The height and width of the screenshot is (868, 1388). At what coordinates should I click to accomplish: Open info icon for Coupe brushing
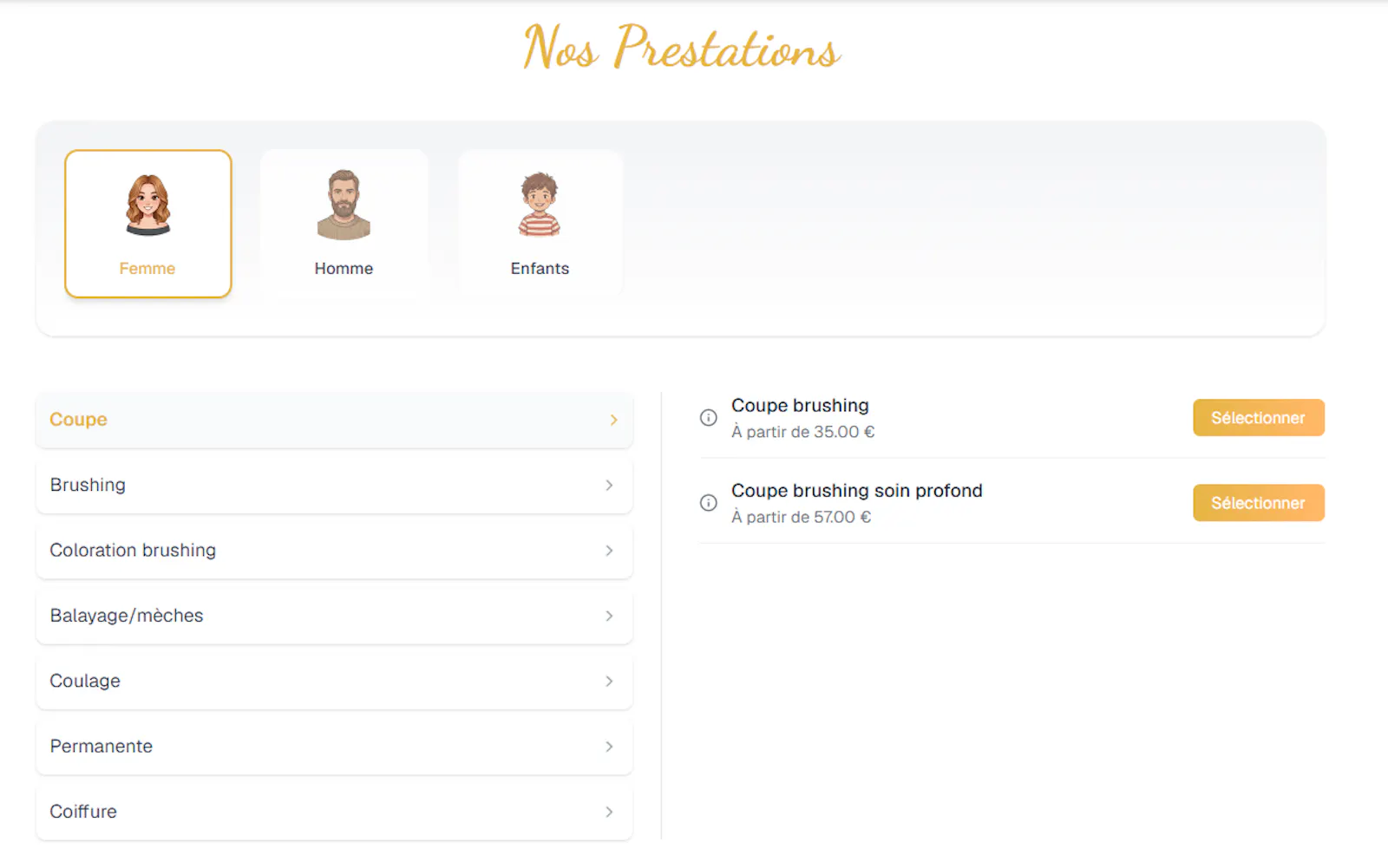coord(709,418)
